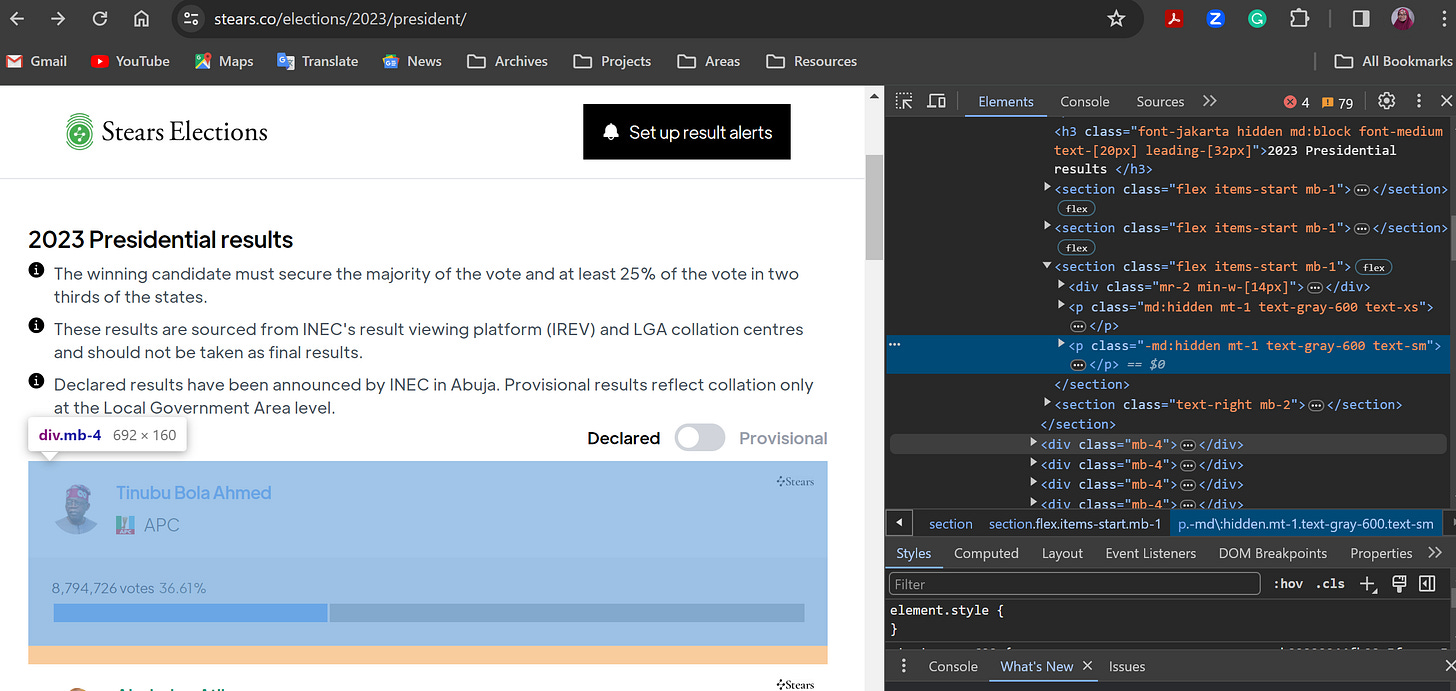Open the Tinubu Bola Ahmed candidate link
Screen dimensions: 1456x691
coord(193,492)
